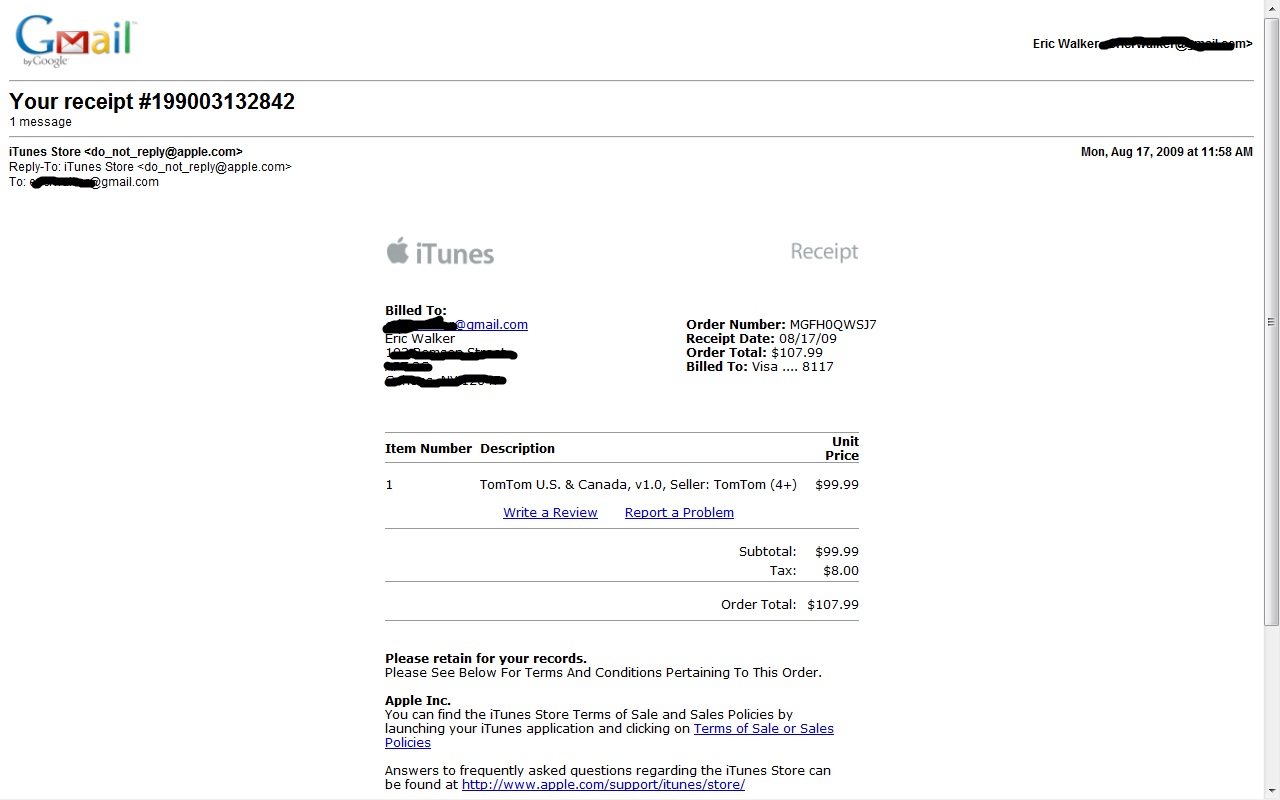The image size is (1280, 800).
Task: Click the TomTom U.S. & Canada item description
Action: pos(638,485)
